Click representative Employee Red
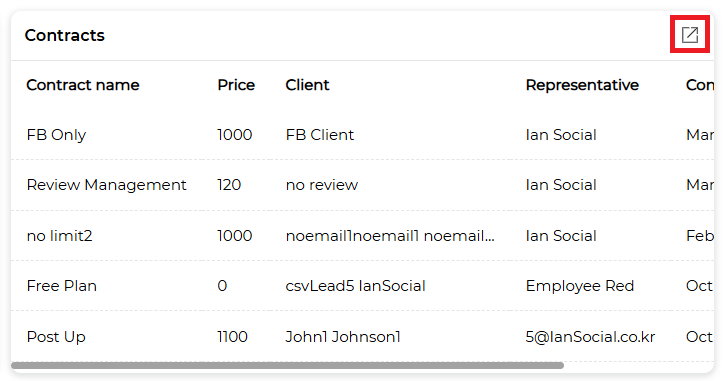This screenshot has height=381, width=724. point(579,286)
